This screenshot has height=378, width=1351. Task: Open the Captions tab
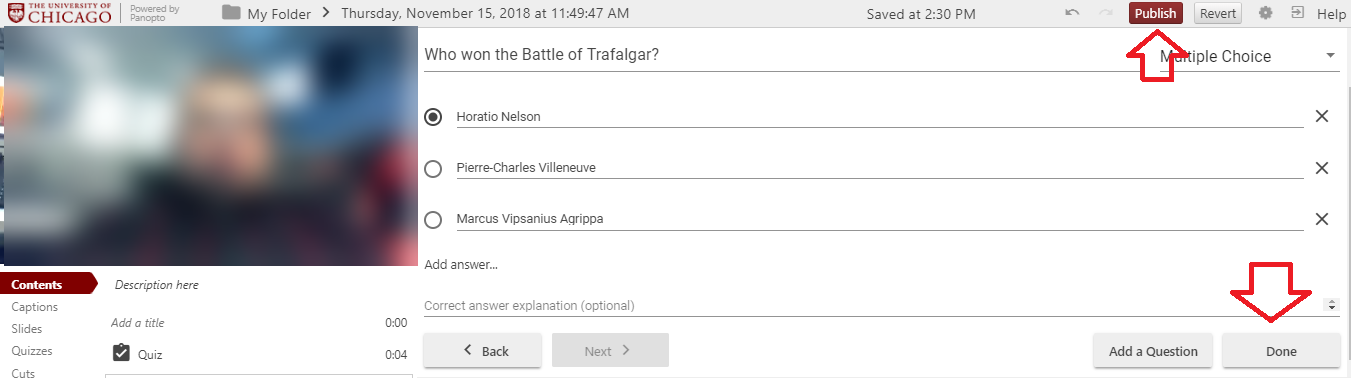tap(35, 307)
